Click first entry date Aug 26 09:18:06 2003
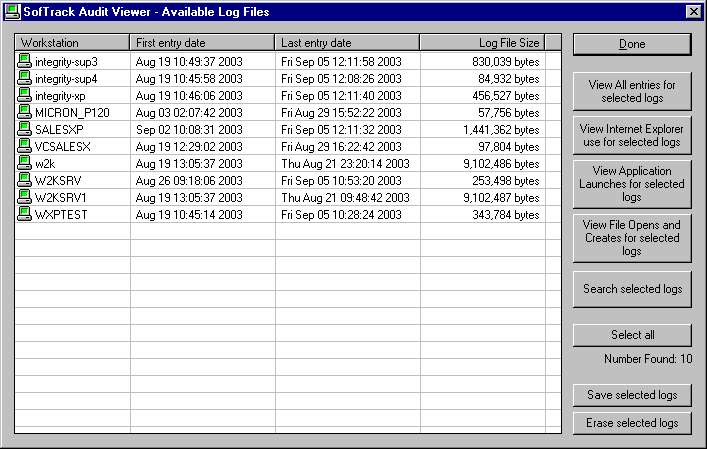The image size is (707, 449). (x=189, y=181)
